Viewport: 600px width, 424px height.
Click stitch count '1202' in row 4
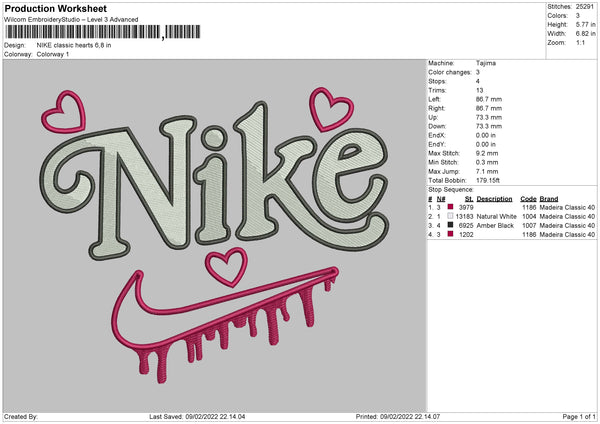pos(466,235)
